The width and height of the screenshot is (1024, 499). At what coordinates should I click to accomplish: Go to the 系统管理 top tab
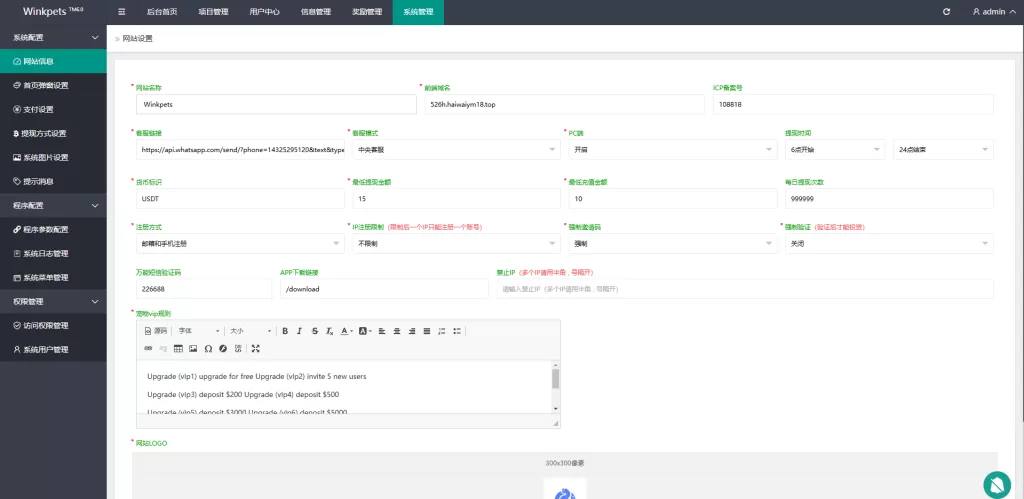click(x=418, y=12)
